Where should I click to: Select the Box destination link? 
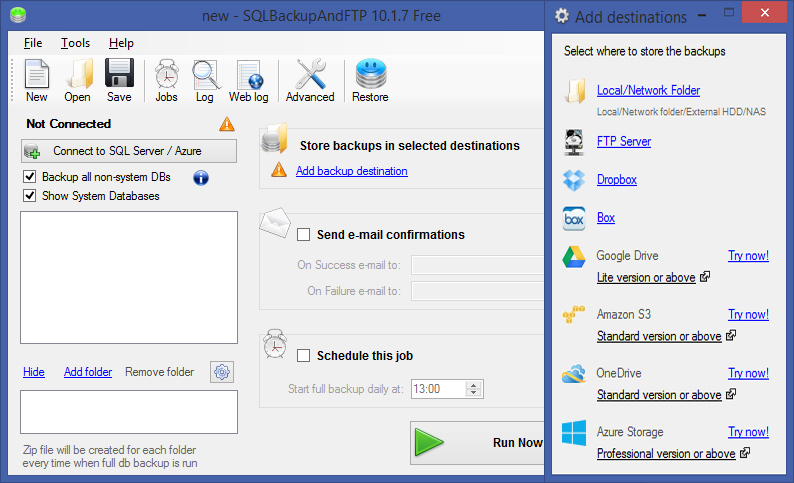[x=606, y=218]
